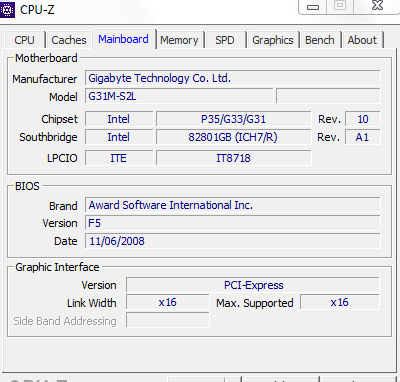Minimize the CPU-Z window

[x=313, y=7]
